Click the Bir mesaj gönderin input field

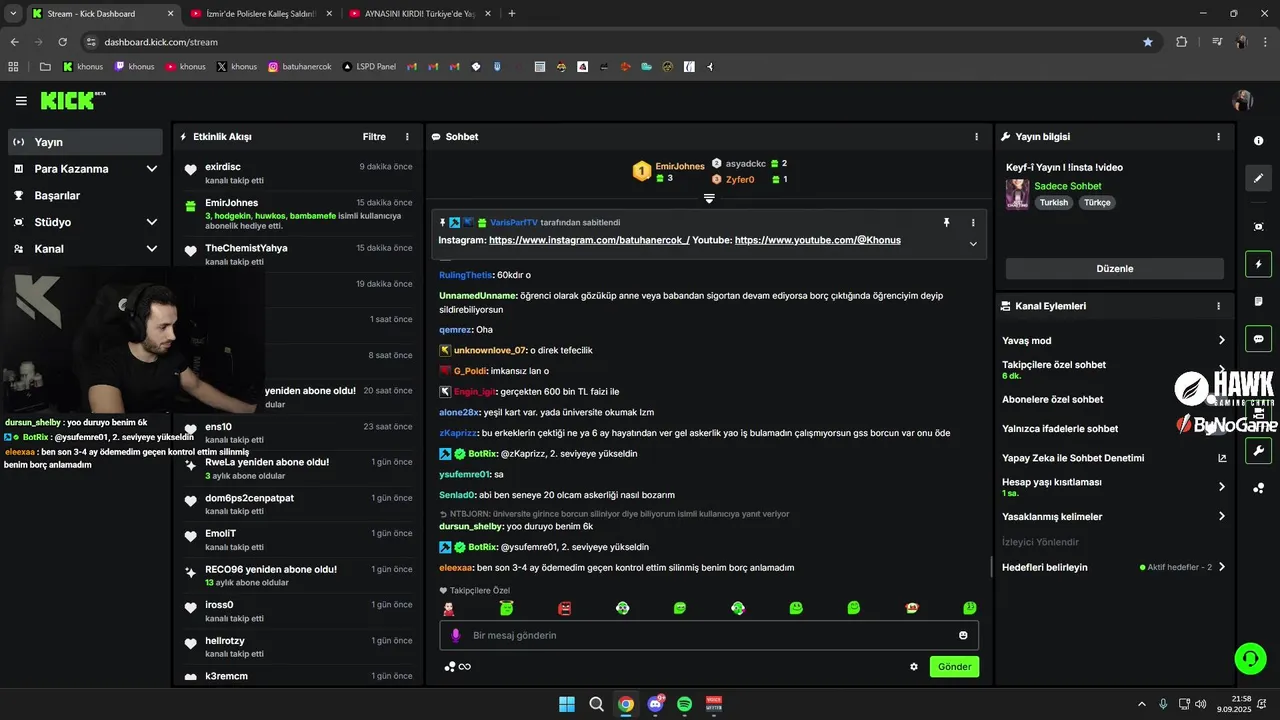coord(709,635)
